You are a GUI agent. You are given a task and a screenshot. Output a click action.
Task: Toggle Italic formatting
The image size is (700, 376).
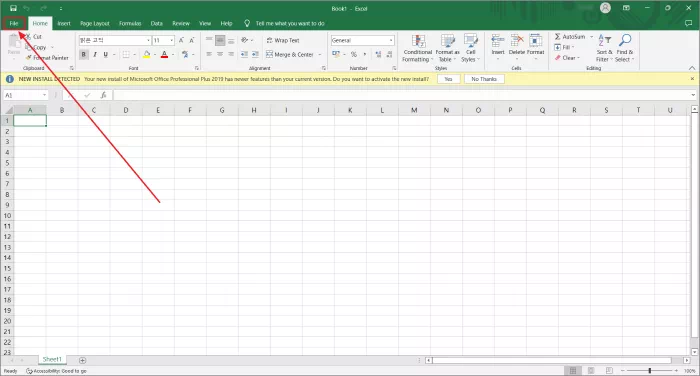95,54
